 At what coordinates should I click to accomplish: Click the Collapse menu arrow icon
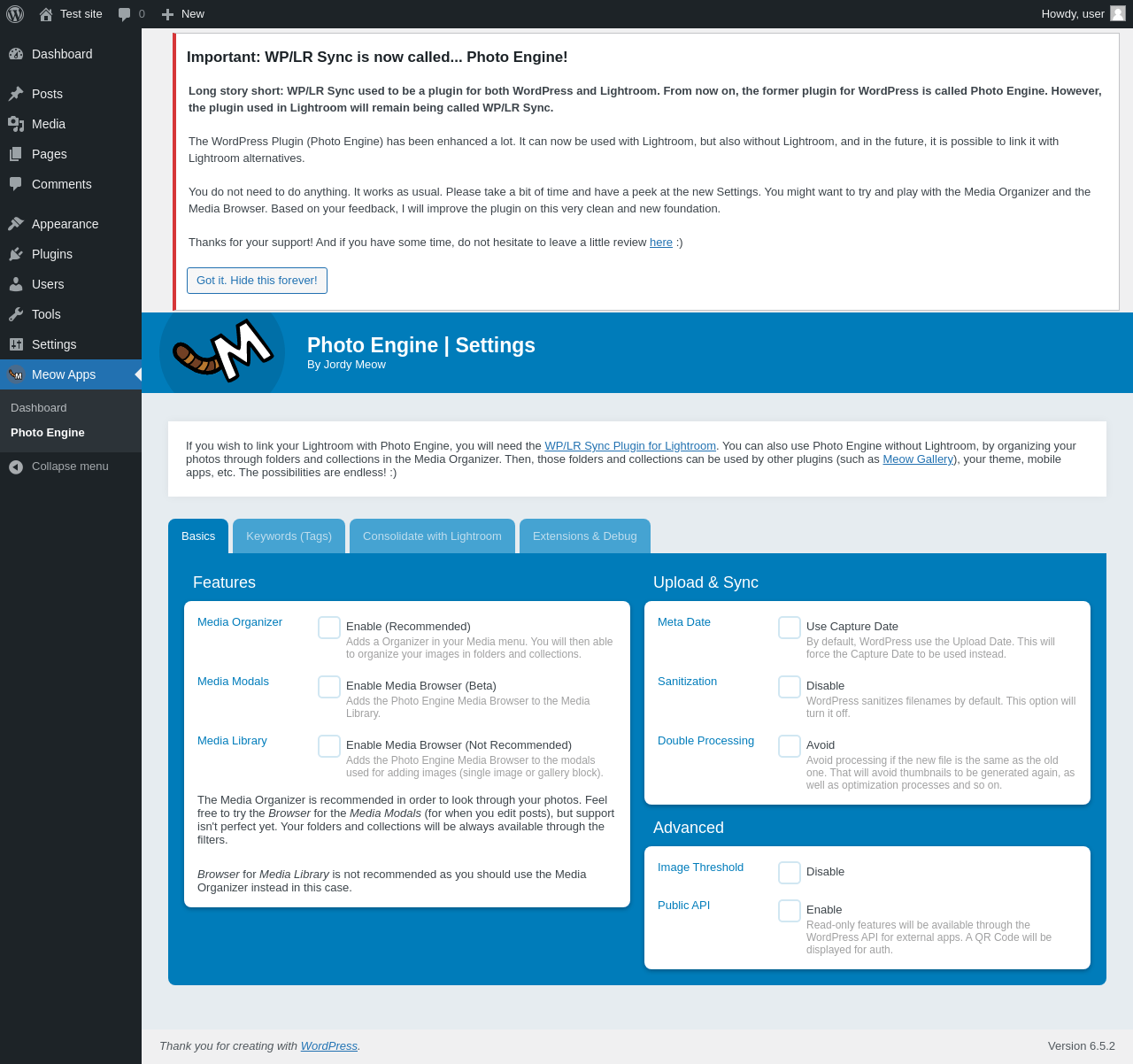tap(16, 466)
